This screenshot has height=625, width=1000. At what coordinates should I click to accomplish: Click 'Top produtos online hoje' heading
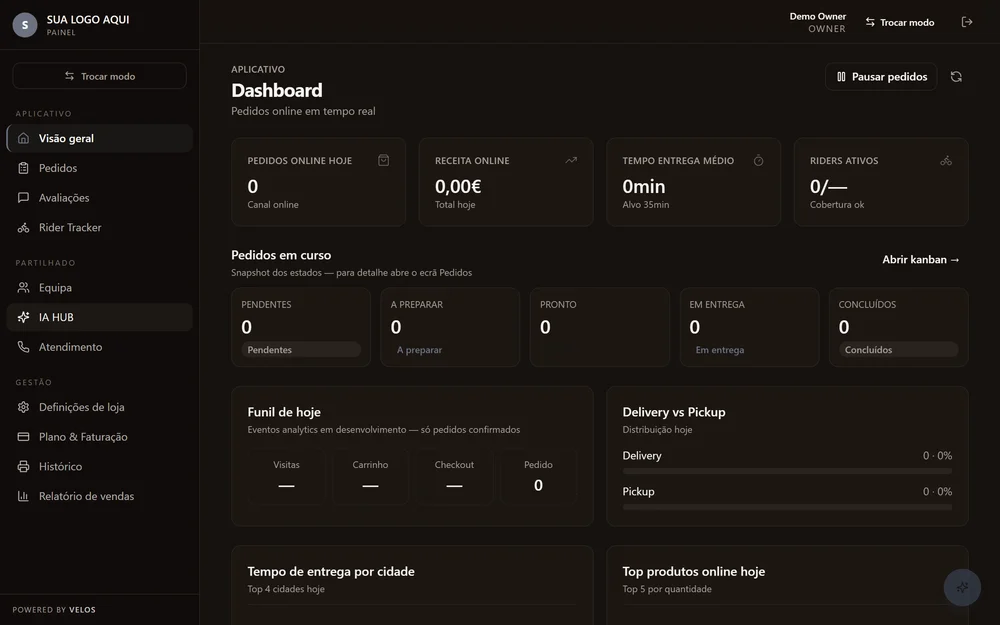694,571
